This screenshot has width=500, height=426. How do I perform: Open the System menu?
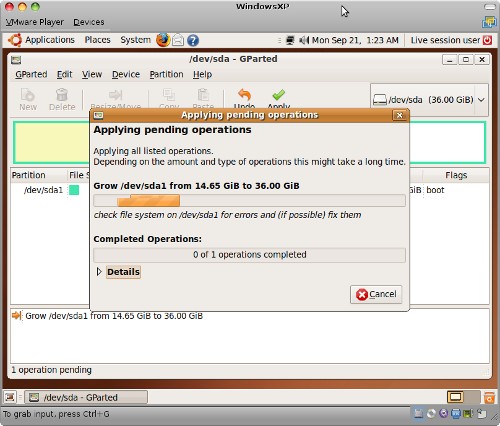click(135, 40)
